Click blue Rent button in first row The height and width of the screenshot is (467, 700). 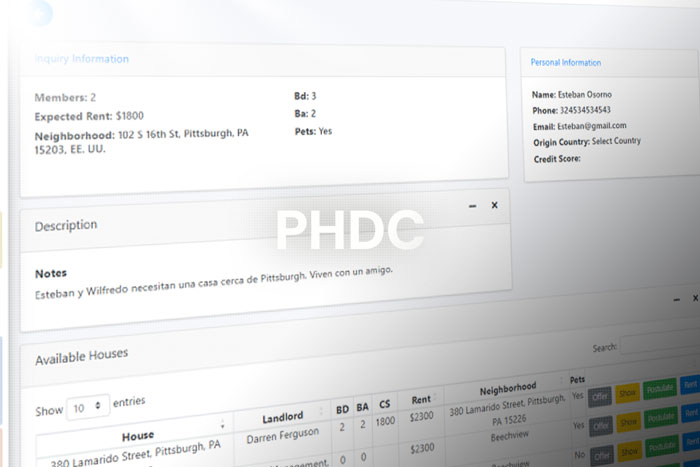[x=690, y=384]
